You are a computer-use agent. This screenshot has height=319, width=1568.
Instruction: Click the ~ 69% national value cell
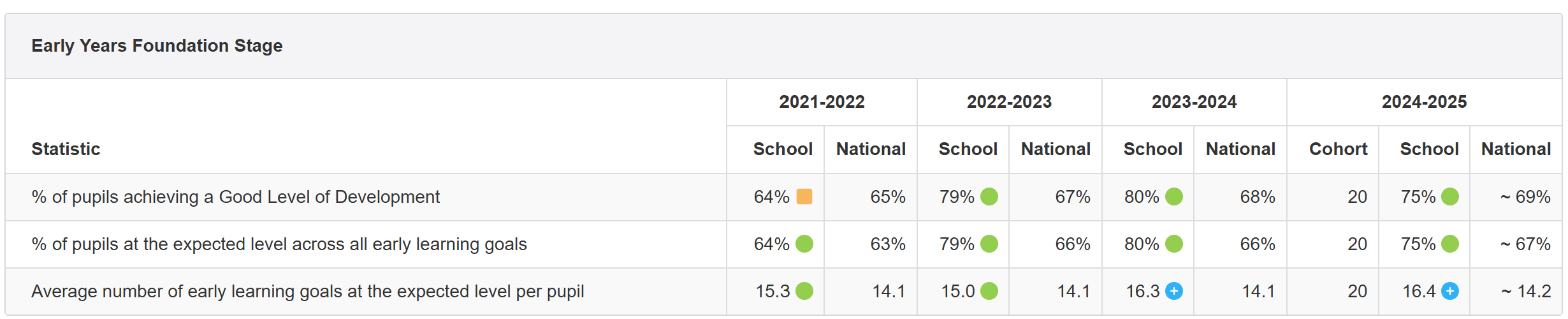tap(1525, 197)
